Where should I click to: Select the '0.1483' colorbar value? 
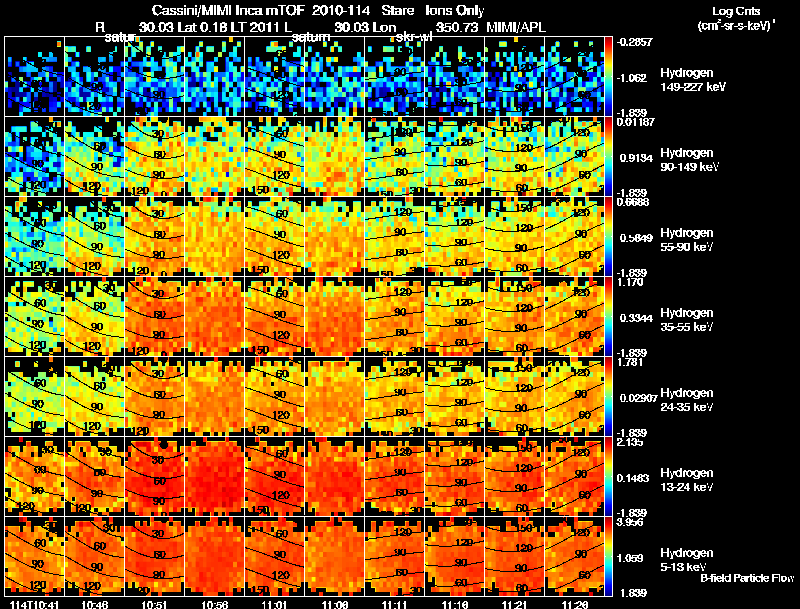click(x=634, y=478)
